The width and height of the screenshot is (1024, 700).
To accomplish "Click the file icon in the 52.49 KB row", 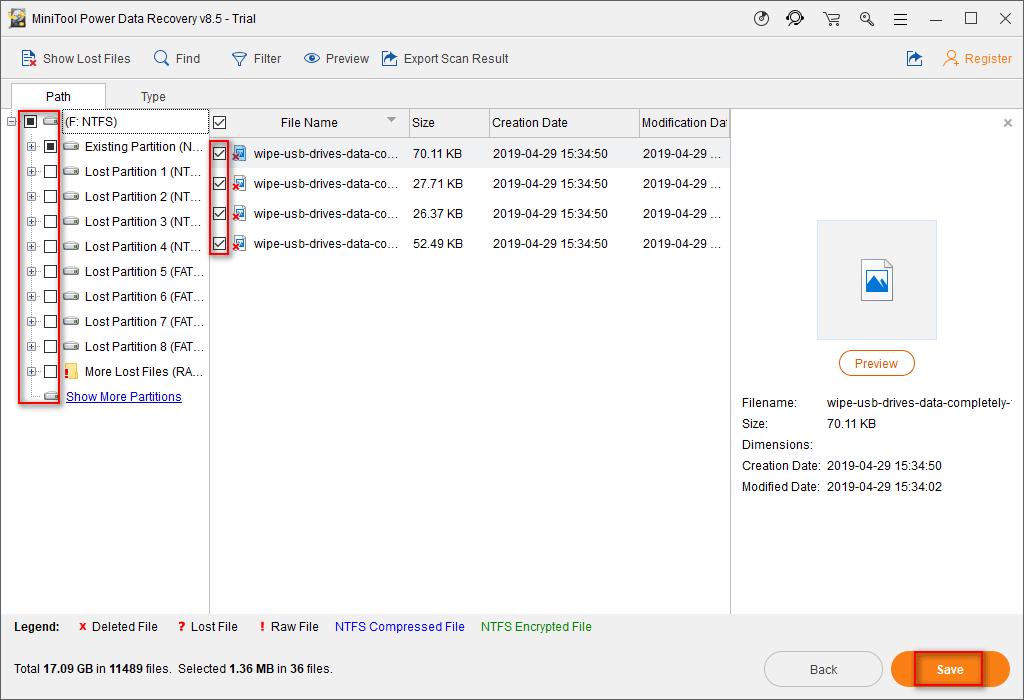I will (239, 244).
